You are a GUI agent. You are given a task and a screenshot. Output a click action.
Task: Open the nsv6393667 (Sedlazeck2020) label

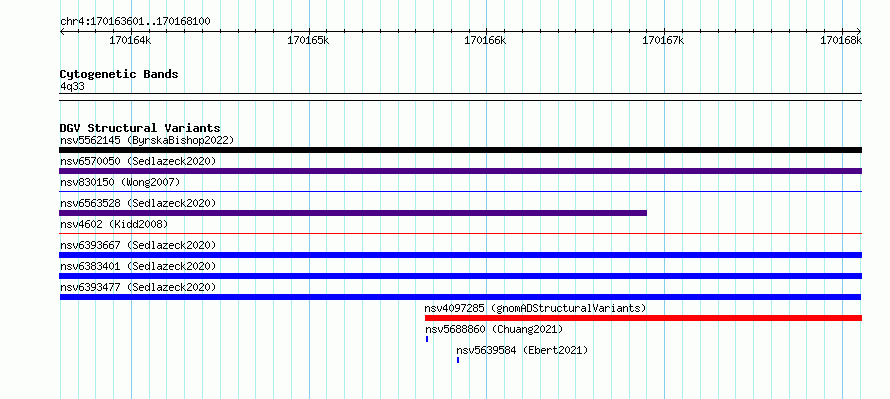coord(138,245)
